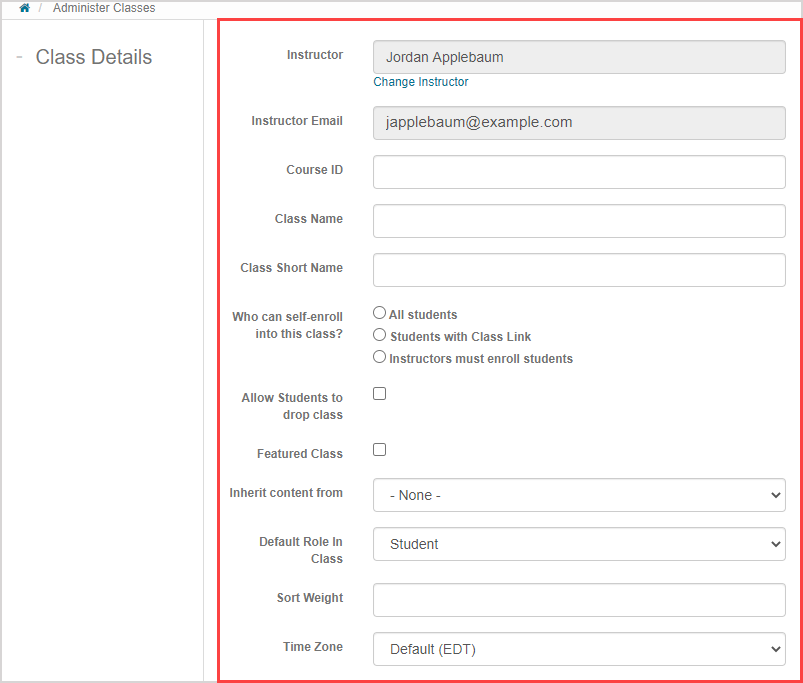Click into the Sort Weight field
803x683 pixels.
coord(578,600)
